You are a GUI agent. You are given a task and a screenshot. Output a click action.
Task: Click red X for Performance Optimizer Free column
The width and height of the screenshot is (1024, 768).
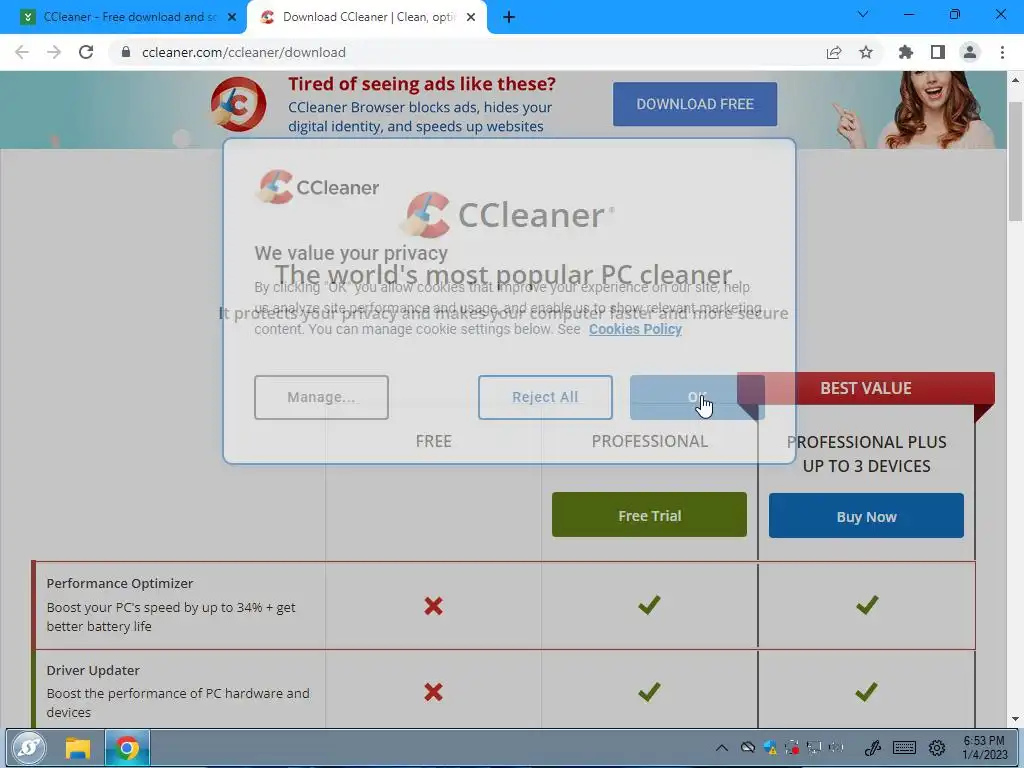point(433,606)
